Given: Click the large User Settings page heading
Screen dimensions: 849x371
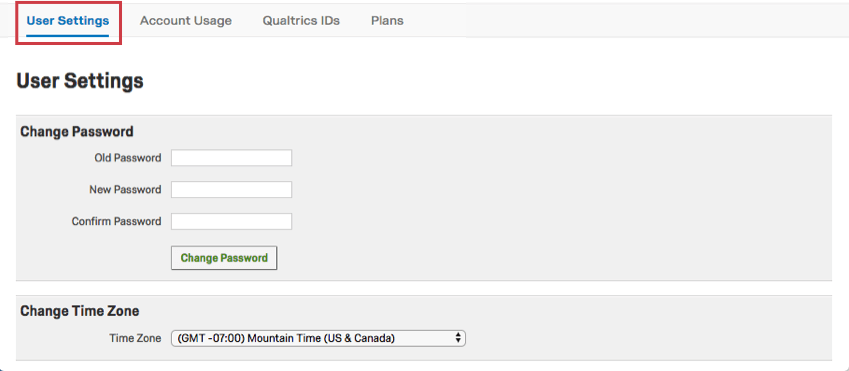Looking at the screenshot, I should click(80, 81).
